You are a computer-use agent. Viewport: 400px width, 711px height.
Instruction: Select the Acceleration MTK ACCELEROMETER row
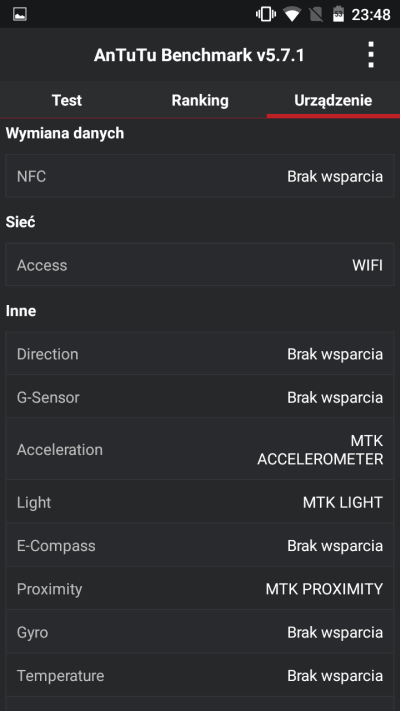coord(200,449)
